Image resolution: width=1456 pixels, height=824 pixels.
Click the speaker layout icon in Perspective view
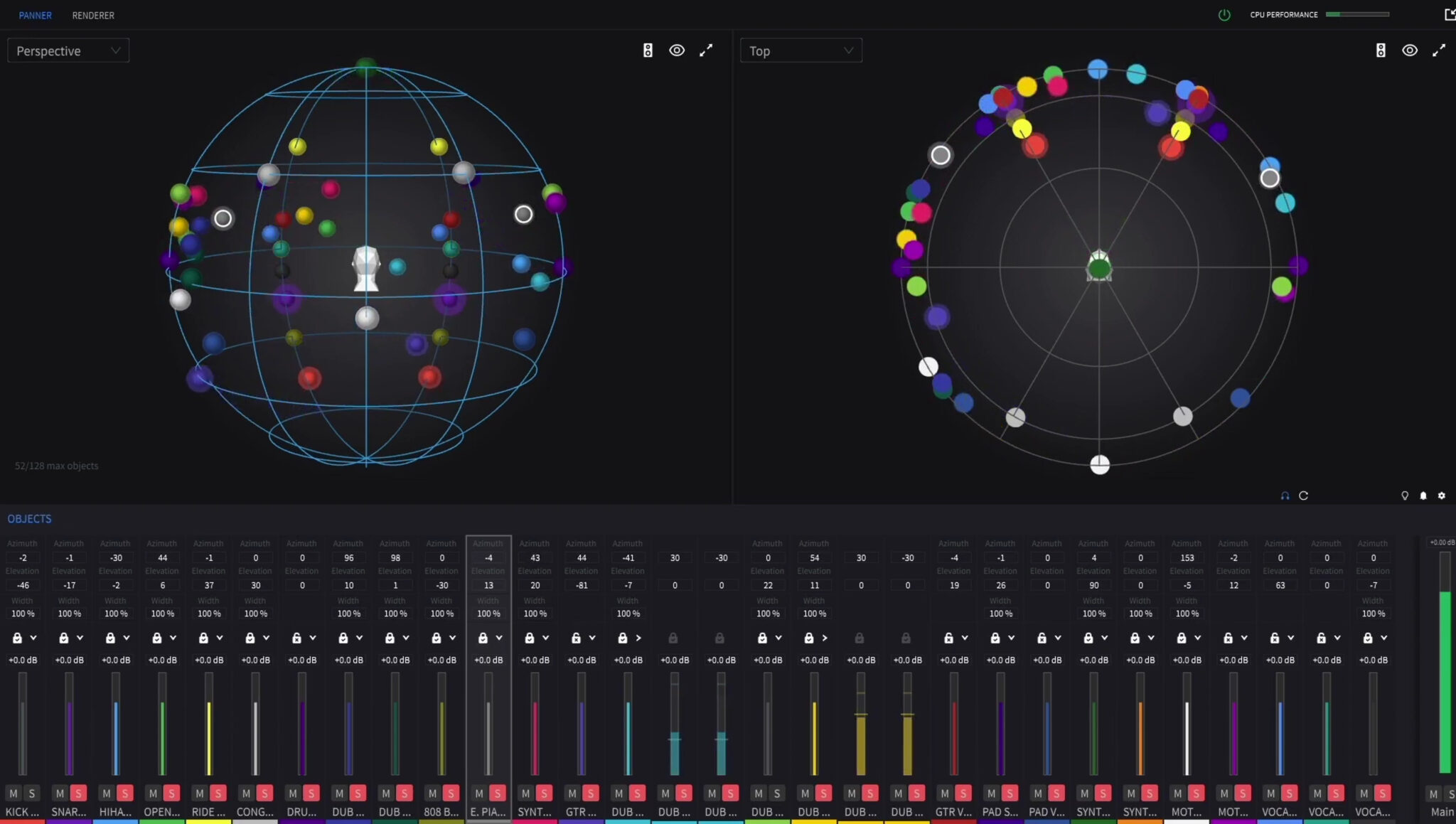click(x=648, y=50)
